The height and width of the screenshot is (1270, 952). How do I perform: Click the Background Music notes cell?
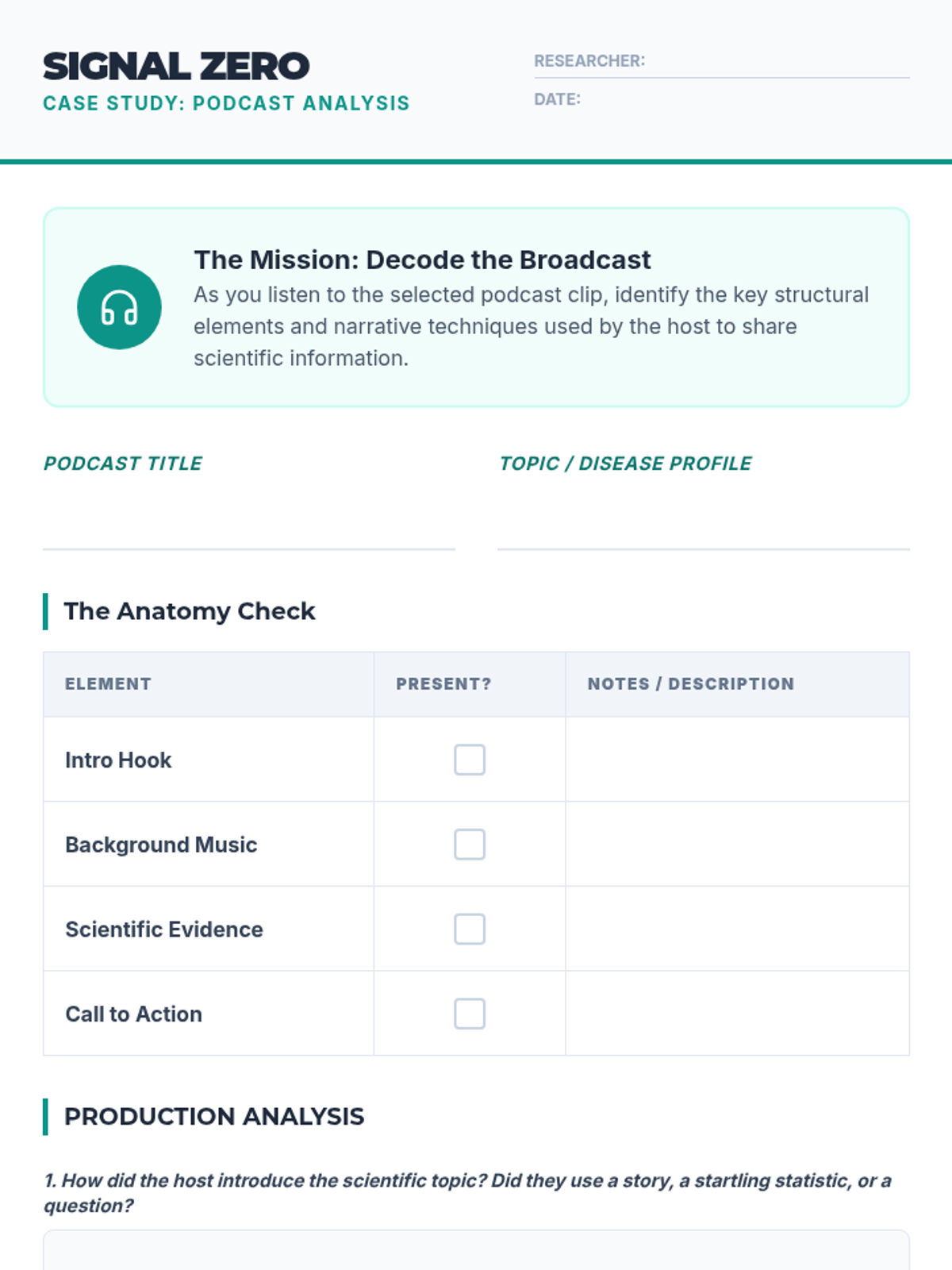click(x=737, y=845)
